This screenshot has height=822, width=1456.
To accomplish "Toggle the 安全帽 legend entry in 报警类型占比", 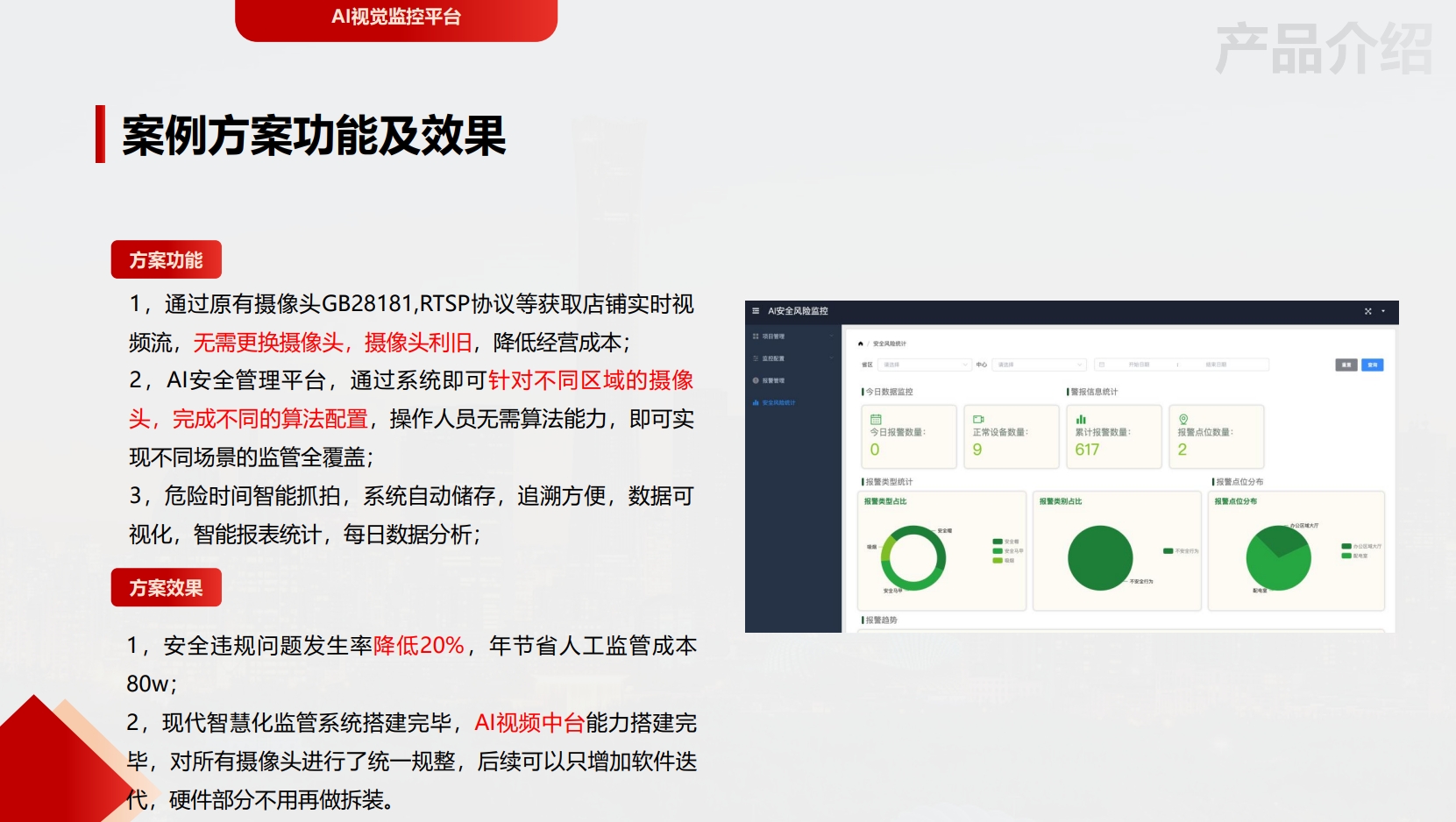I will point(1005,542).
